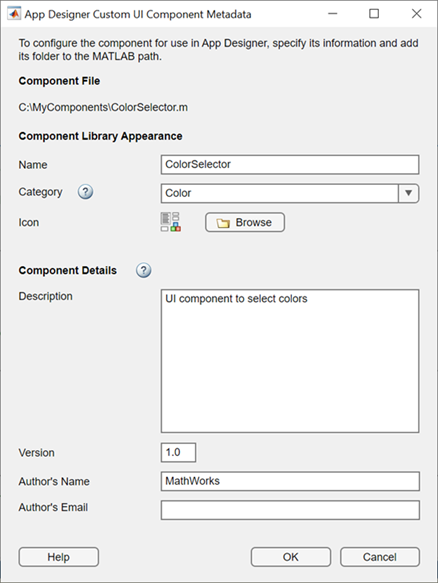438x583 pixels.
Task: Click inside the Description text area
Action: 290,361
